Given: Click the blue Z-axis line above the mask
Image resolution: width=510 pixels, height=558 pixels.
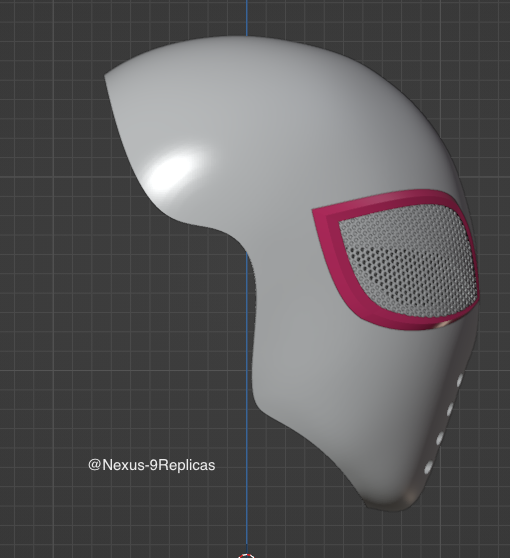Looking at the screenshot, I should coord(247,18).
